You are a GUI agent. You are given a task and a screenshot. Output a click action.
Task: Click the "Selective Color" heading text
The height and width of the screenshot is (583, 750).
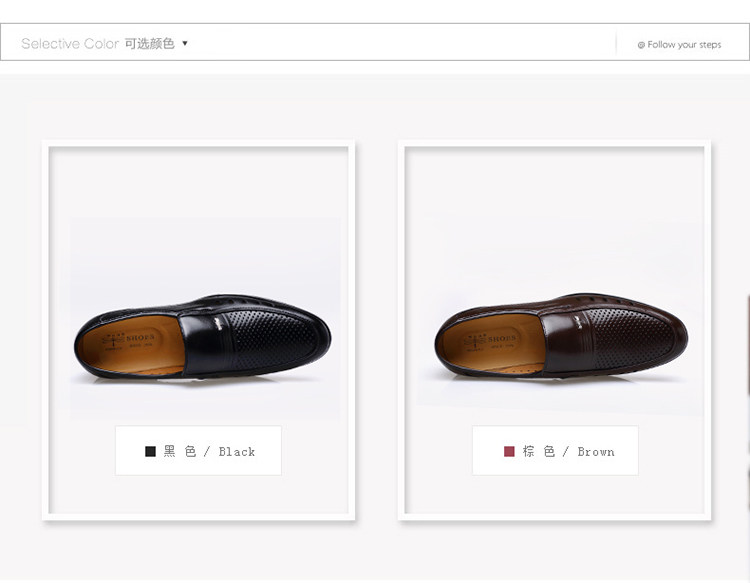coord(70,44)
